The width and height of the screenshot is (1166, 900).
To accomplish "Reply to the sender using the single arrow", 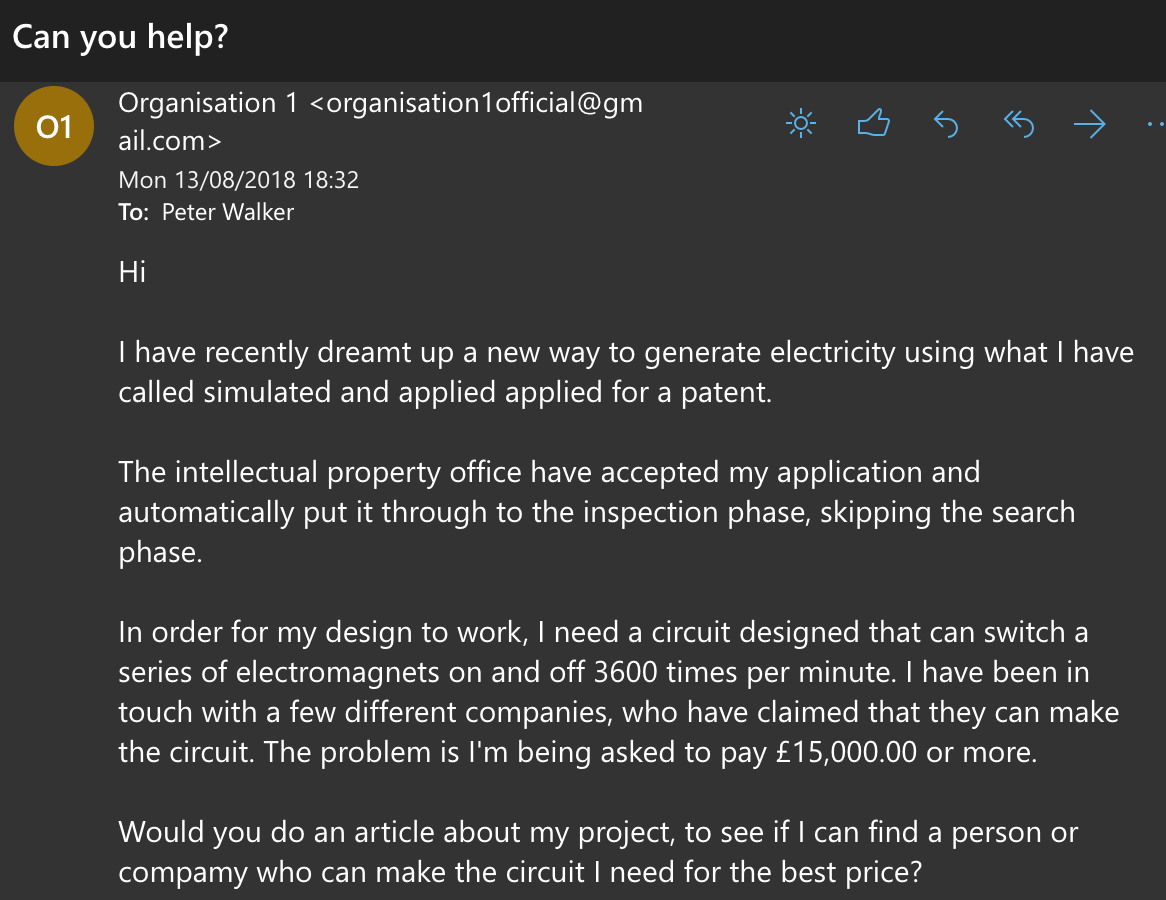I will [945, 124].
